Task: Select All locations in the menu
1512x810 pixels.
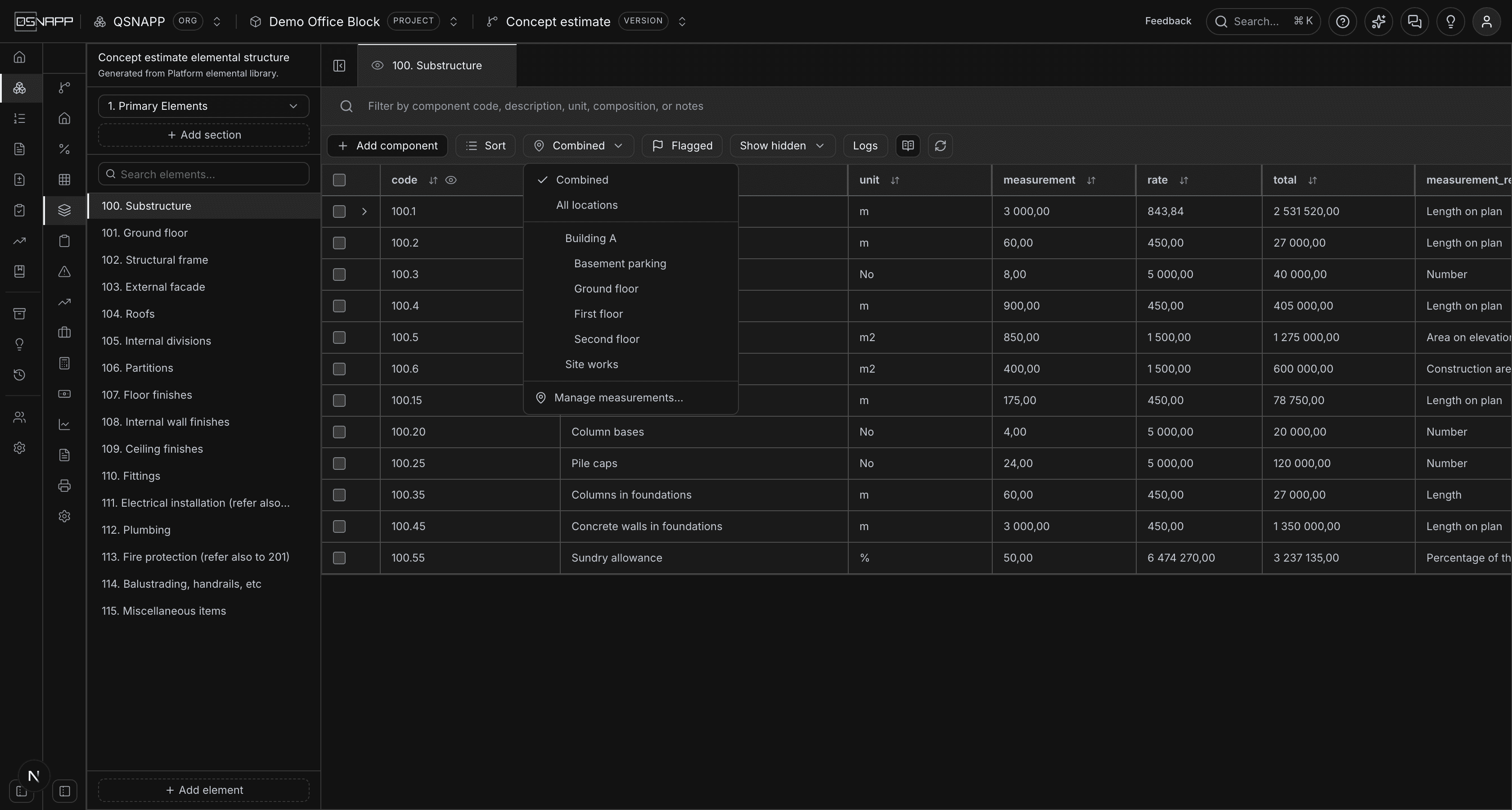Action: [630, 206]
